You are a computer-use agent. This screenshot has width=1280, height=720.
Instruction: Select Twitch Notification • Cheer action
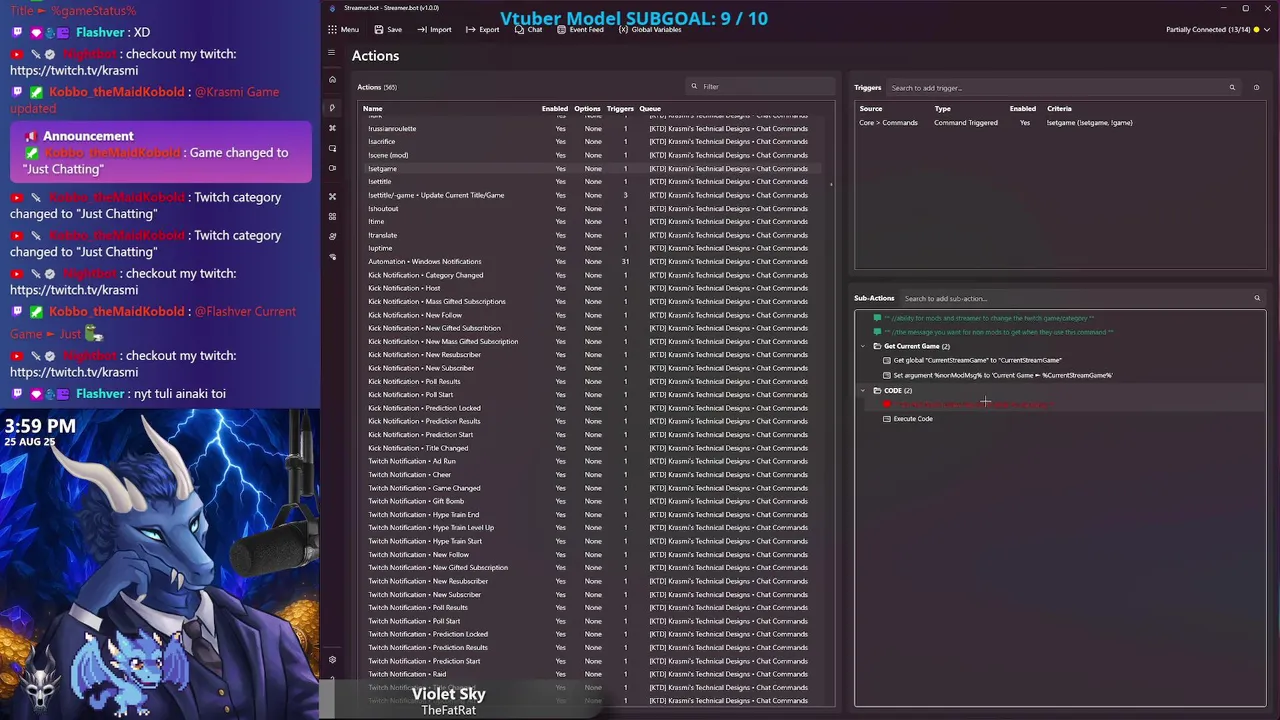tap(595, 475)
